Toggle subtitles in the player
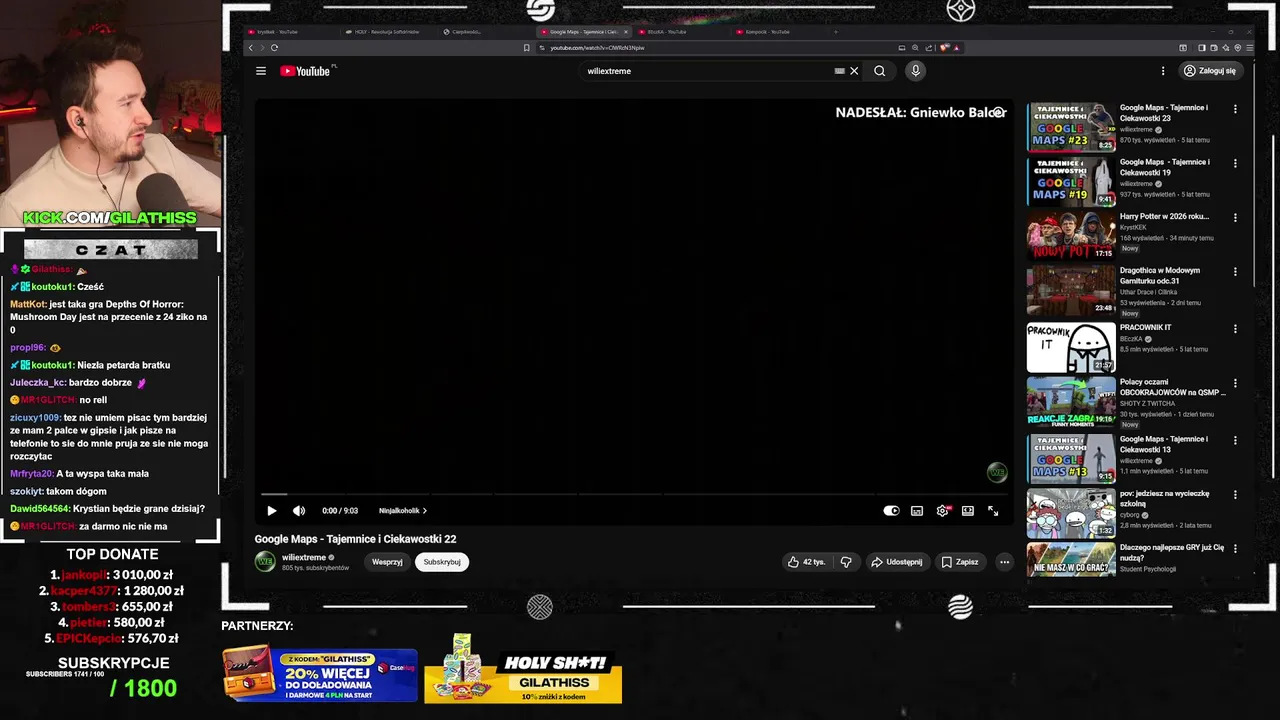1280x720 pixels. [917, 511]
